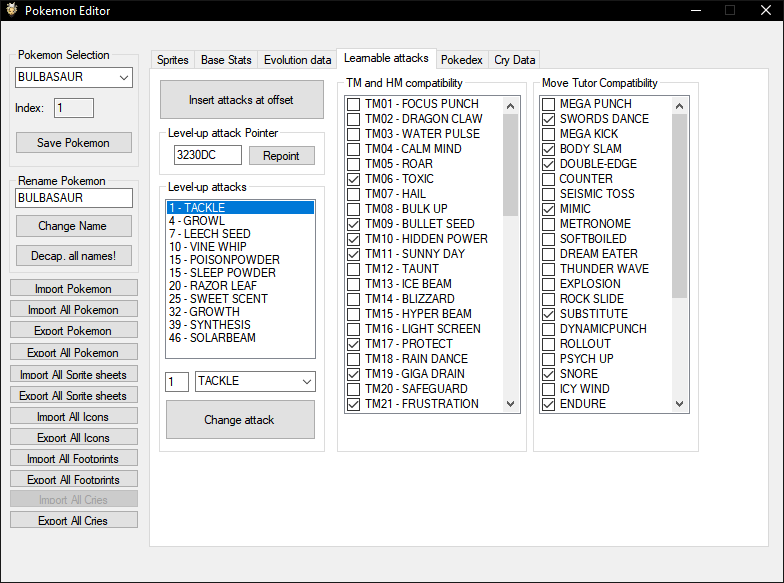
Task: Switch to the Base Stats tab
Action: [x=226, y=60]
